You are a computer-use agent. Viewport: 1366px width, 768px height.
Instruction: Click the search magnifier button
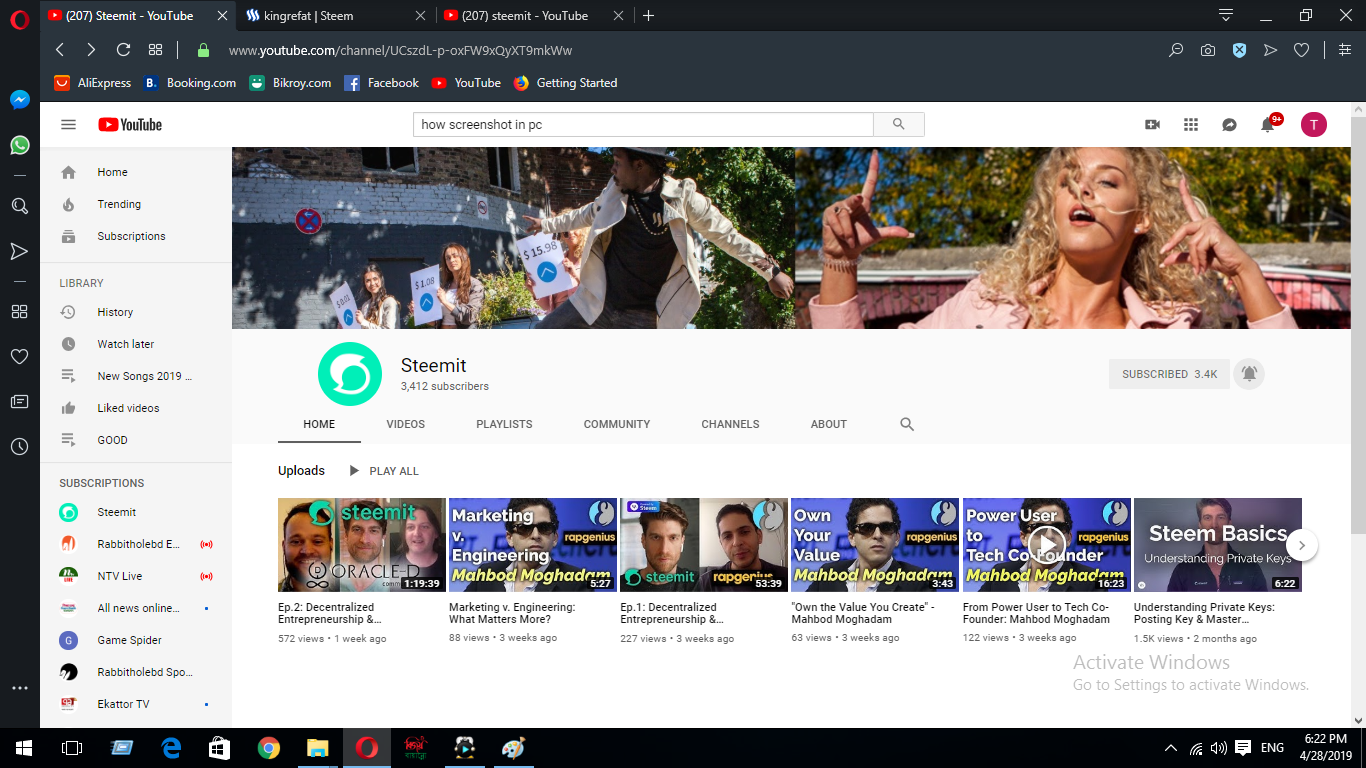pos(898,125)
